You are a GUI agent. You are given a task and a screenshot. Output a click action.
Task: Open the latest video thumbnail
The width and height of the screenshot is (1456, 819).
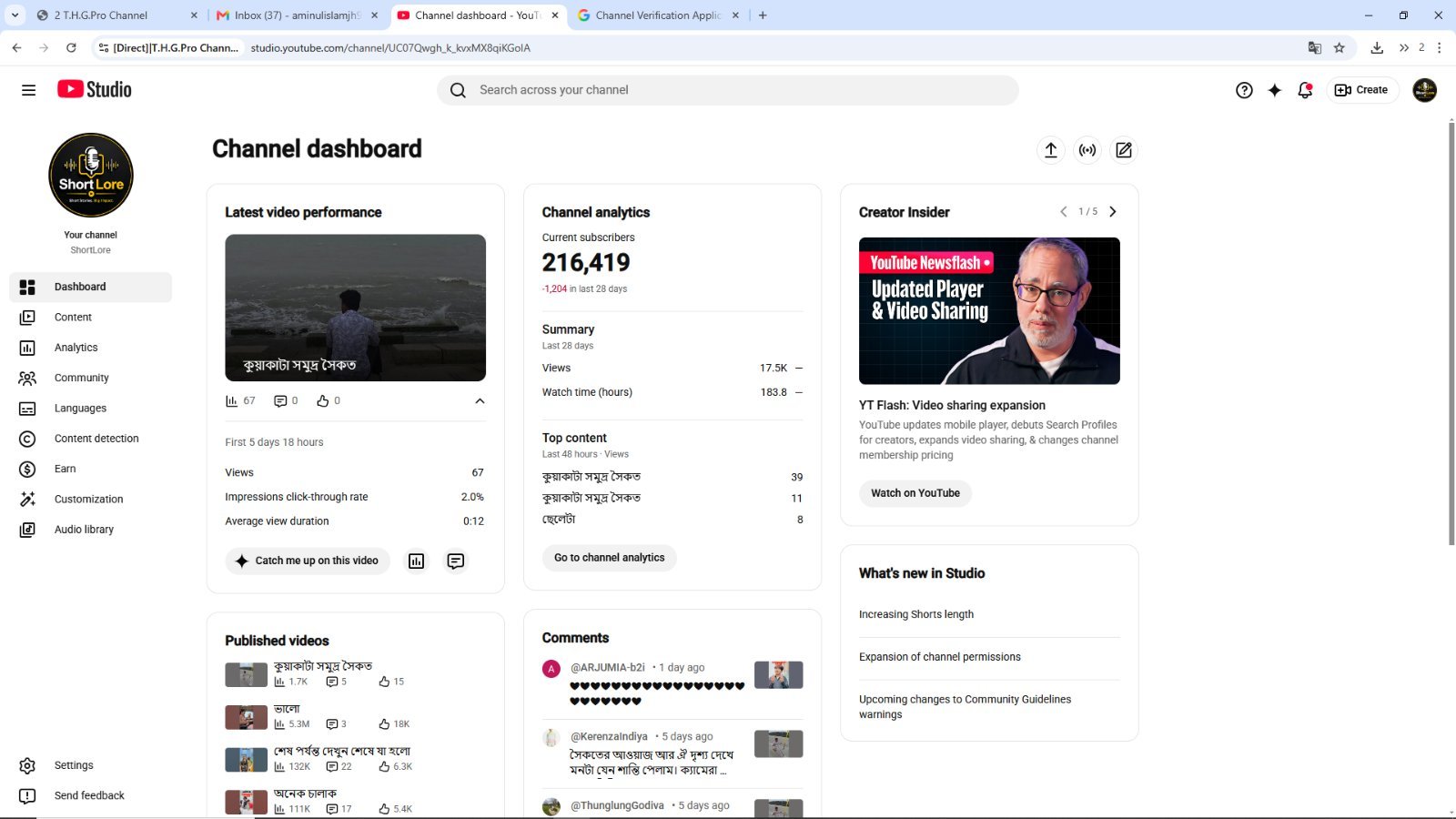[356, 308]
